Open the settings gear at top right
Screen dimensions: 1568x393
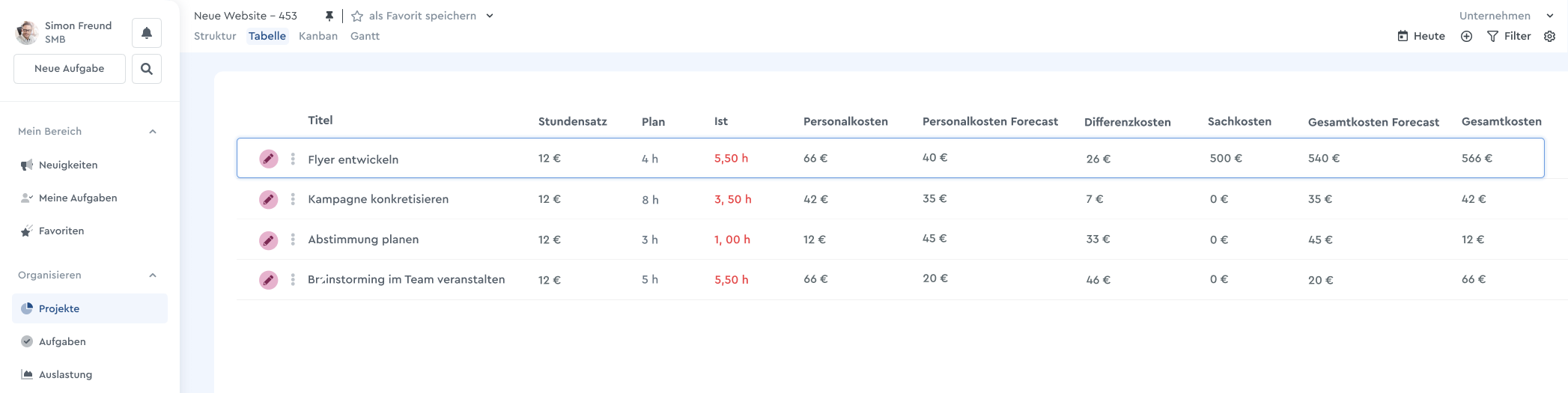[x=1549, y=36]
